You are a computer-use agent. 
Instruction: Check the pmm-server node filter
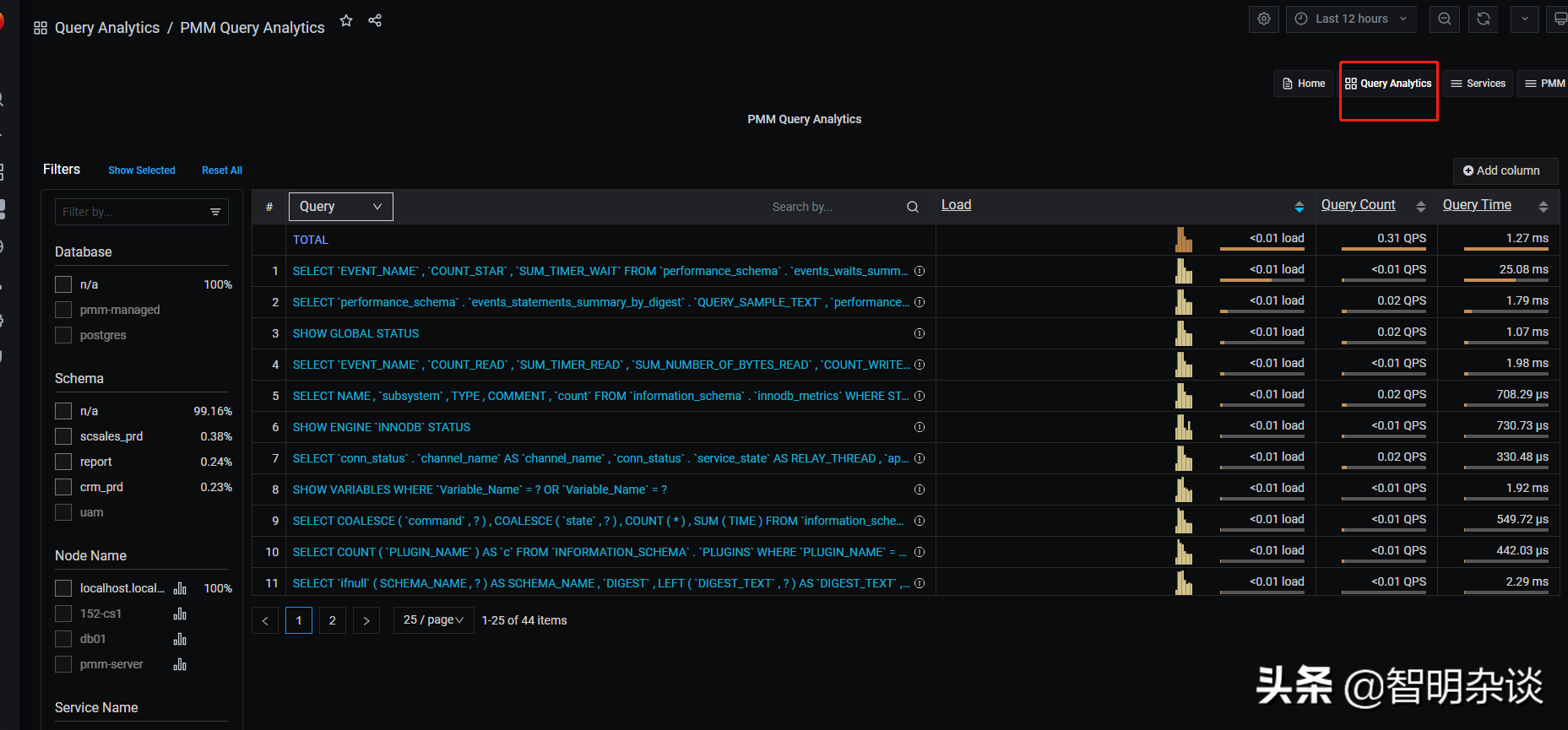coord(63,664)
